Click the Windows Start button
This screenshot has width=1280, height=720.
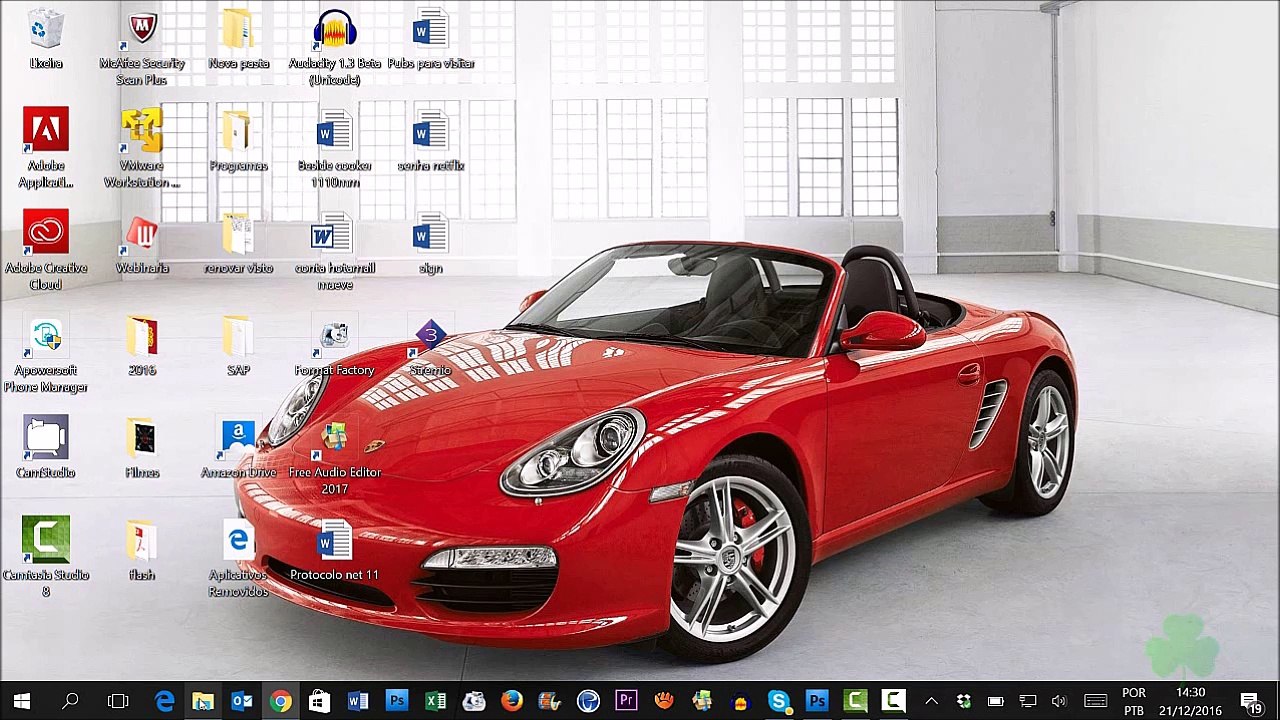(x=22, y=701)
